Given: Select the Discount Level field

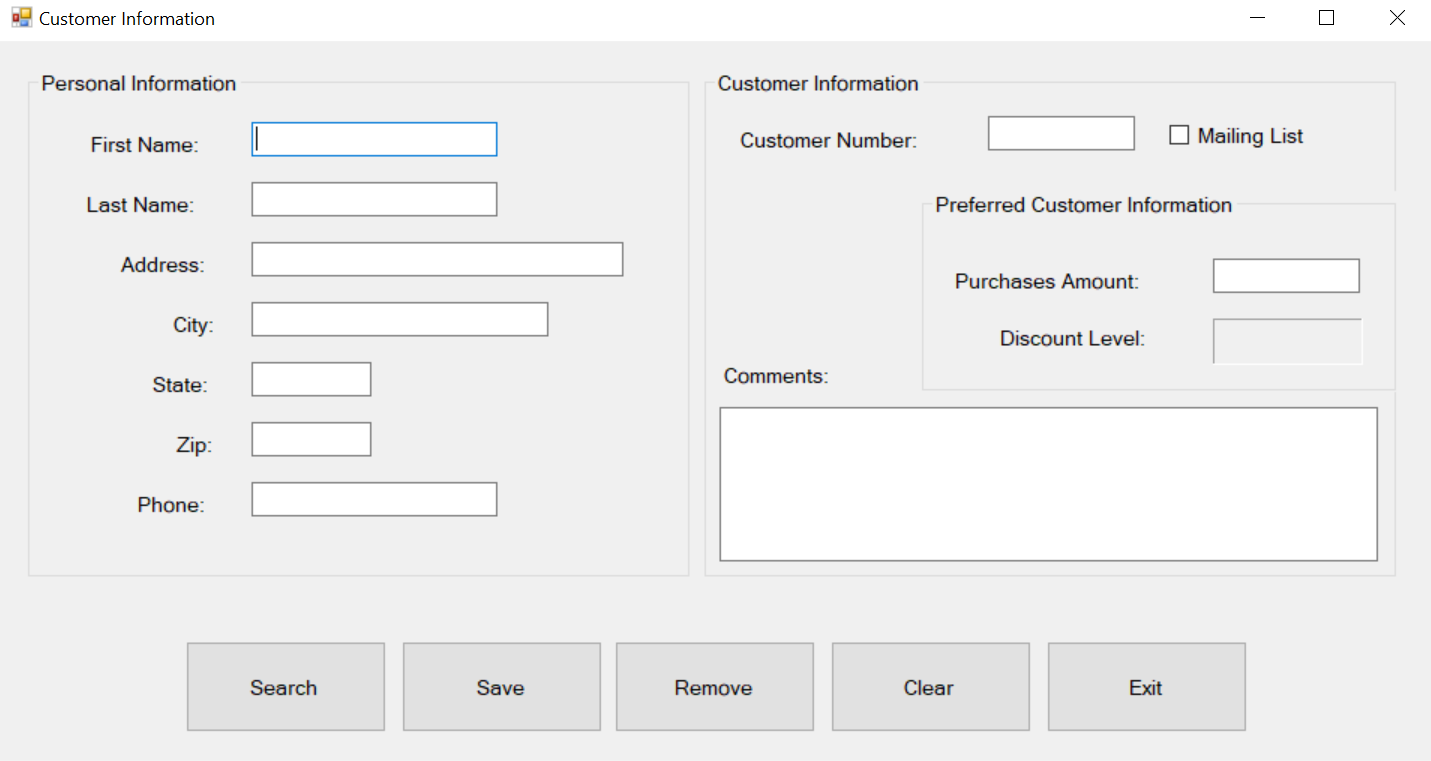Looking at the screenshot, I should click(x=1287, y=341).
